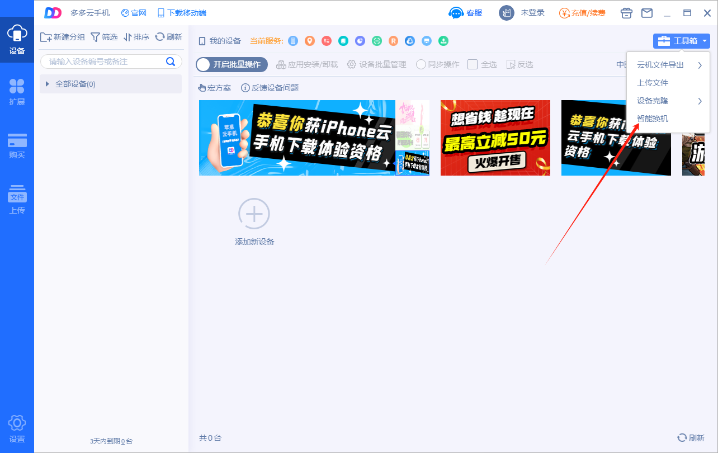Open 设备批量管理 batch device management
The image size is (718, 454).
pyautogui.click(x=376, y=65)
